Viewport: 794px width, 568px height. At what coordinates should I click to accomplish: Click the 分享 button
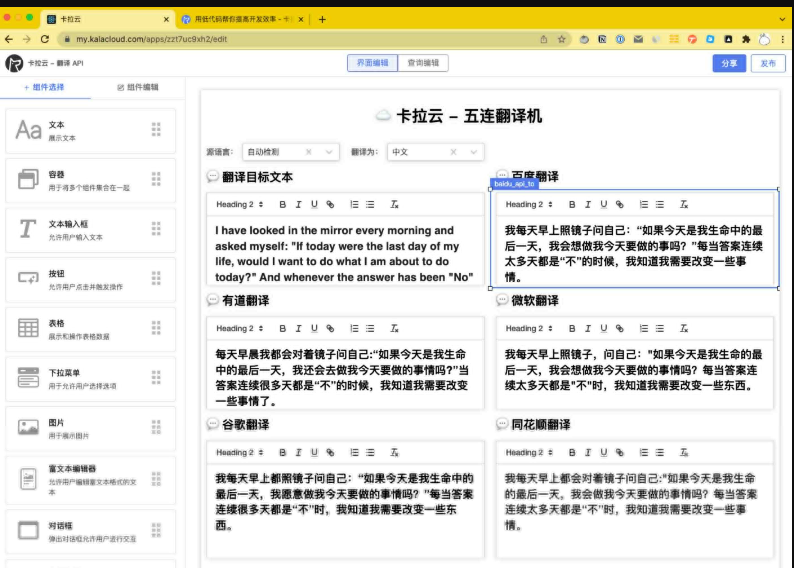tap(729, 63)
